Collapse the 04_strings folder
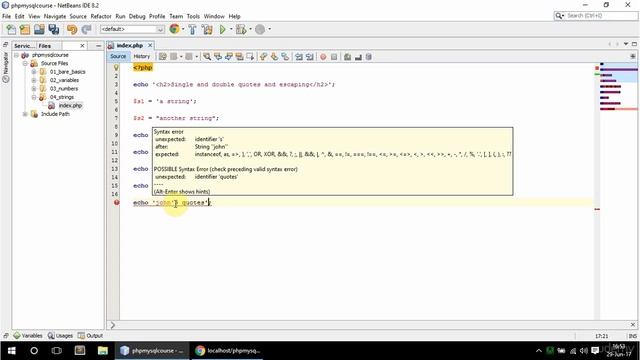This screenshot has height=360, width=640. coord(34,97)
